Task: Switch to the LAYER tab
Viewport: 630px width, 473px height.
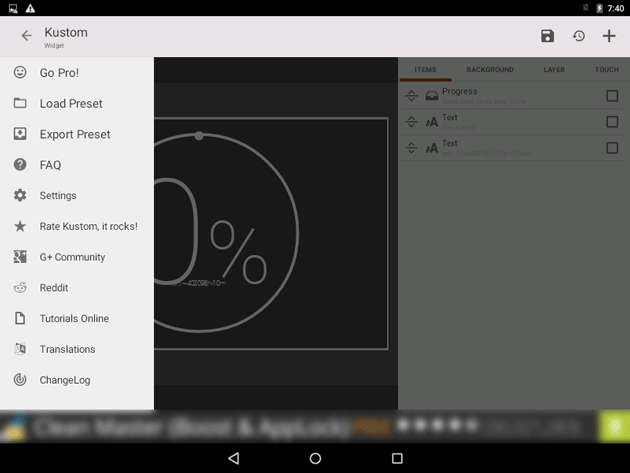Action: 554,70
